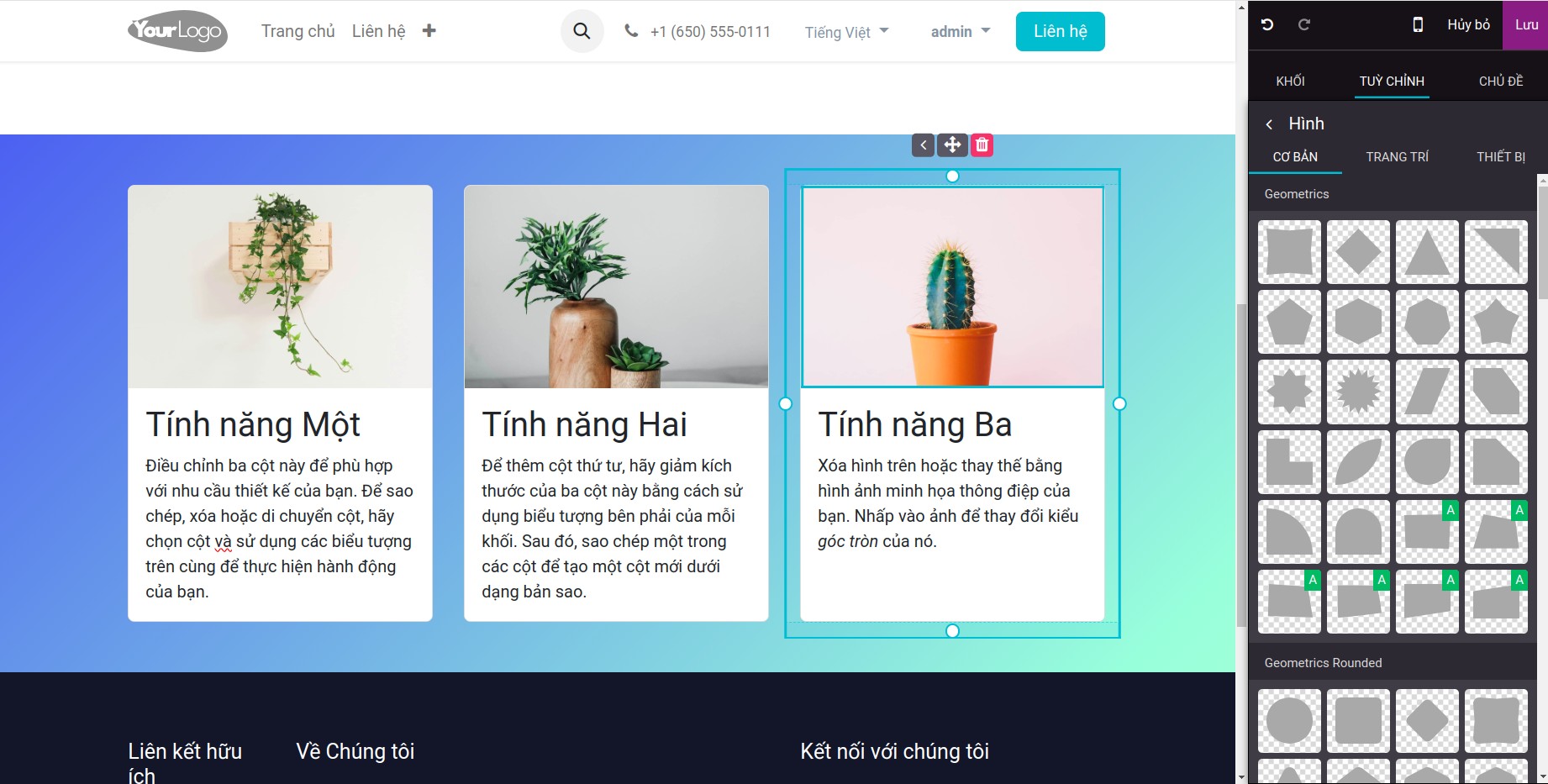Select the curved five-point star shape
1548x784 pixels.
[x=1496, y=322]
